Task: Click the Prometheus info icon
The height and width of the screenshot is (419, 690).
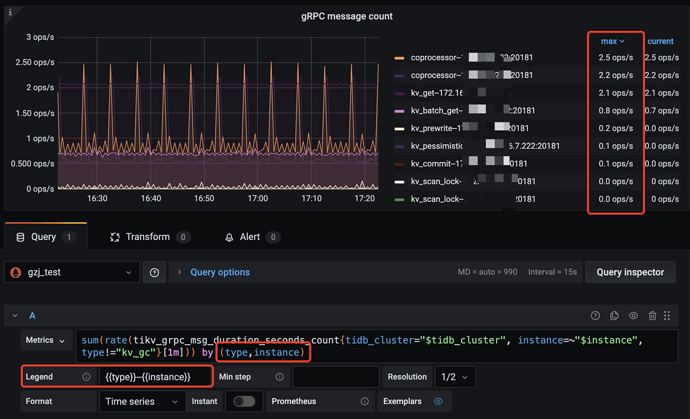Action: (364, 401)
